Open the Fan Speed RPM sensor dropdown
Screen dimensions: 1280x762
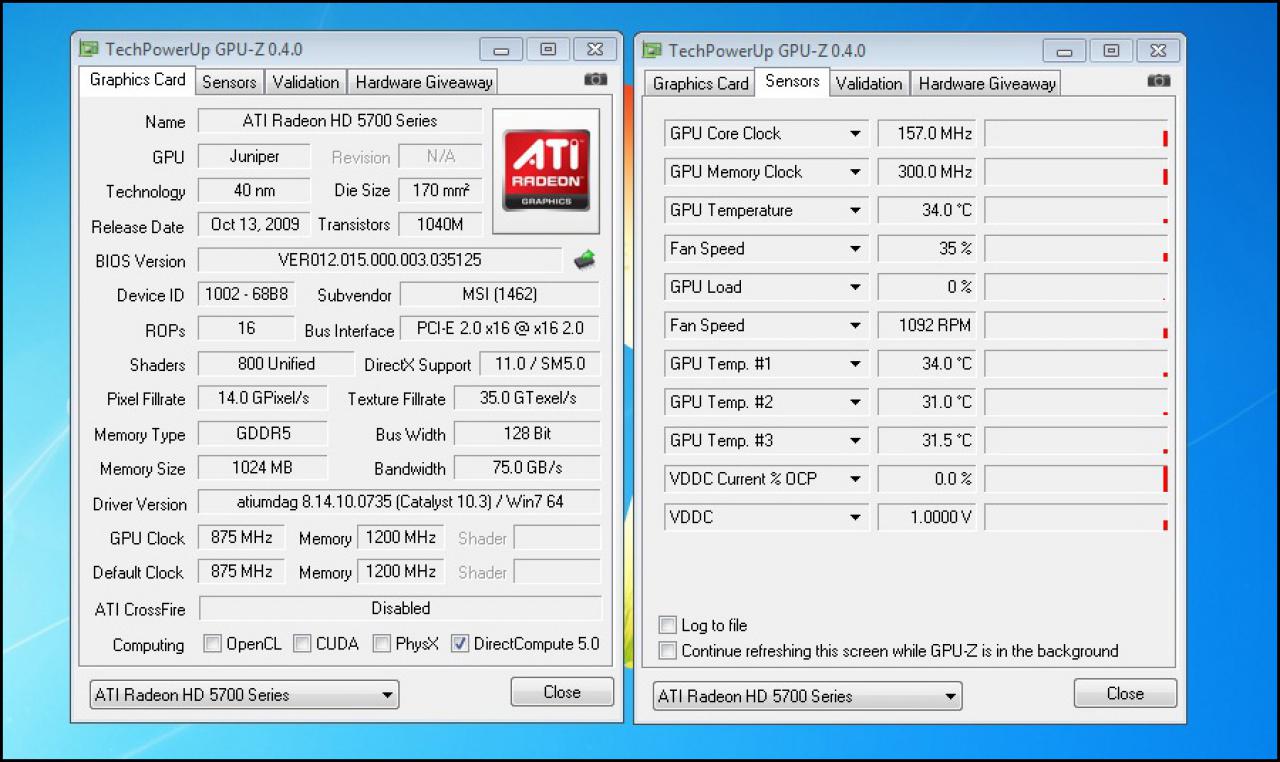click(x=855, y=326)
